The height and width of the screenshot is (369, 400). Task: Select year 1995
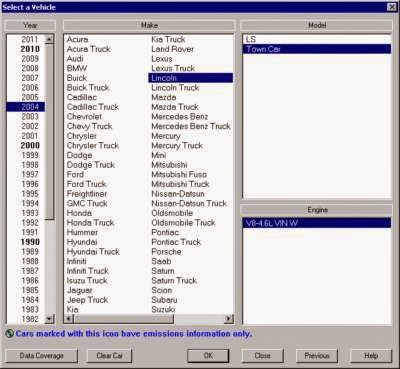(30, 194)
